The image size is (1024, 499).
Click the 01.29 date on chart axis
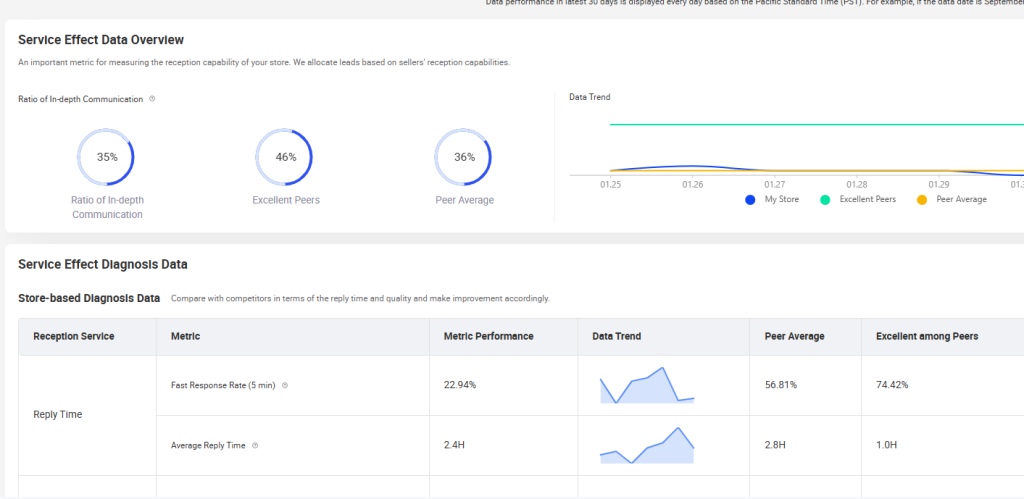coord(938,185)
